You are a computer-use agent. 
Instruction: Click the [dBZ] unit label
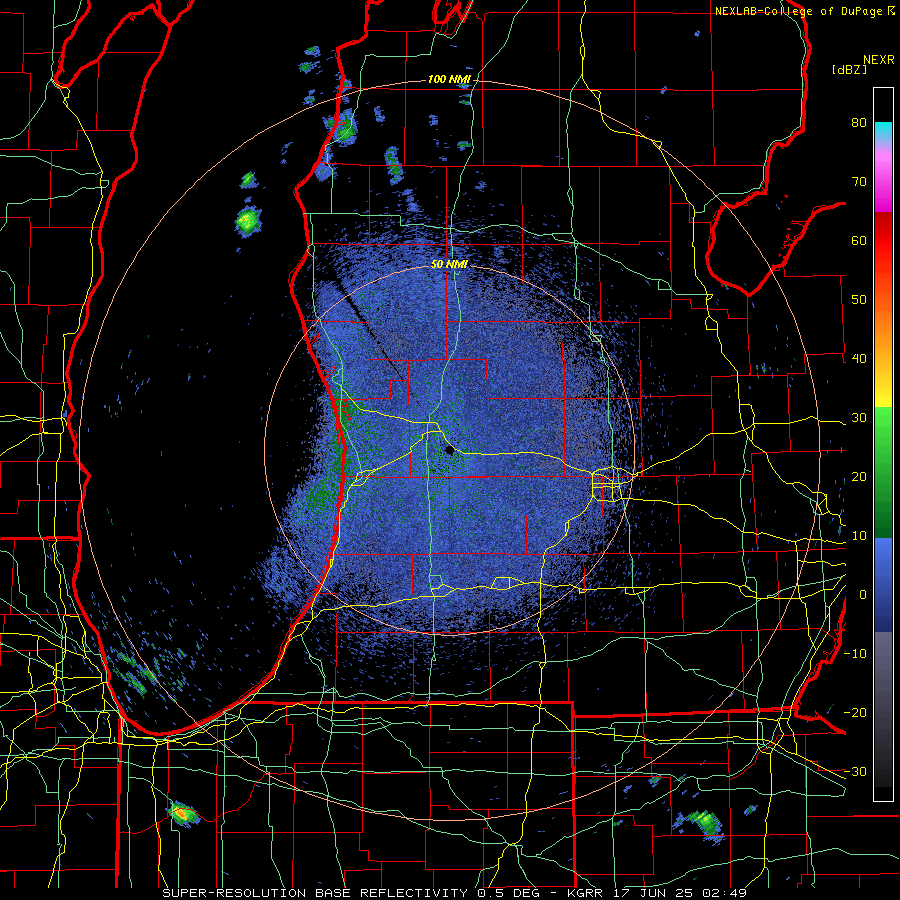tap(849, 69)
